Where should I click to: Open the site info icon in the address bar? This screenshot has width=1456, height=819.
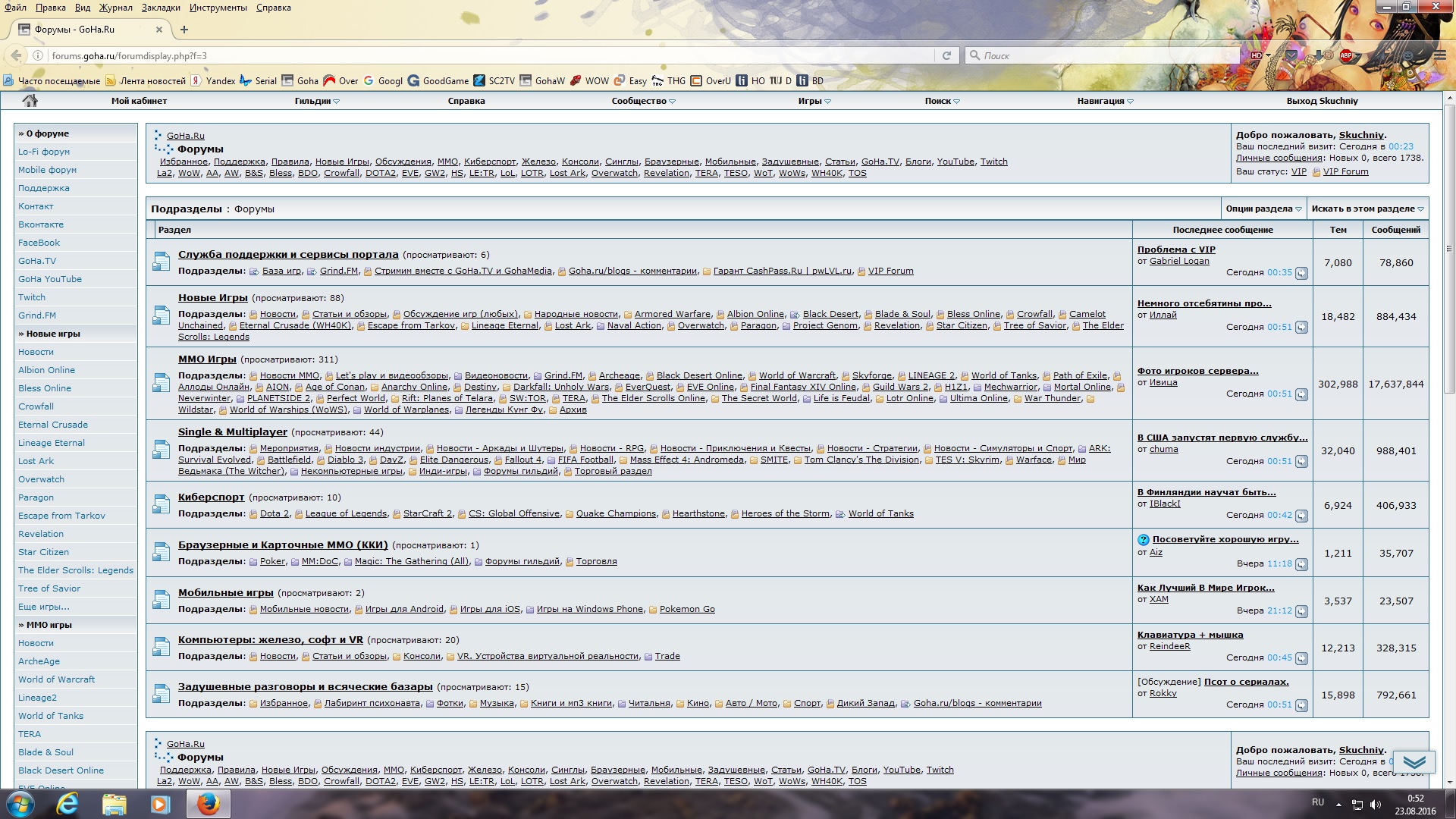tap(37, 55)
